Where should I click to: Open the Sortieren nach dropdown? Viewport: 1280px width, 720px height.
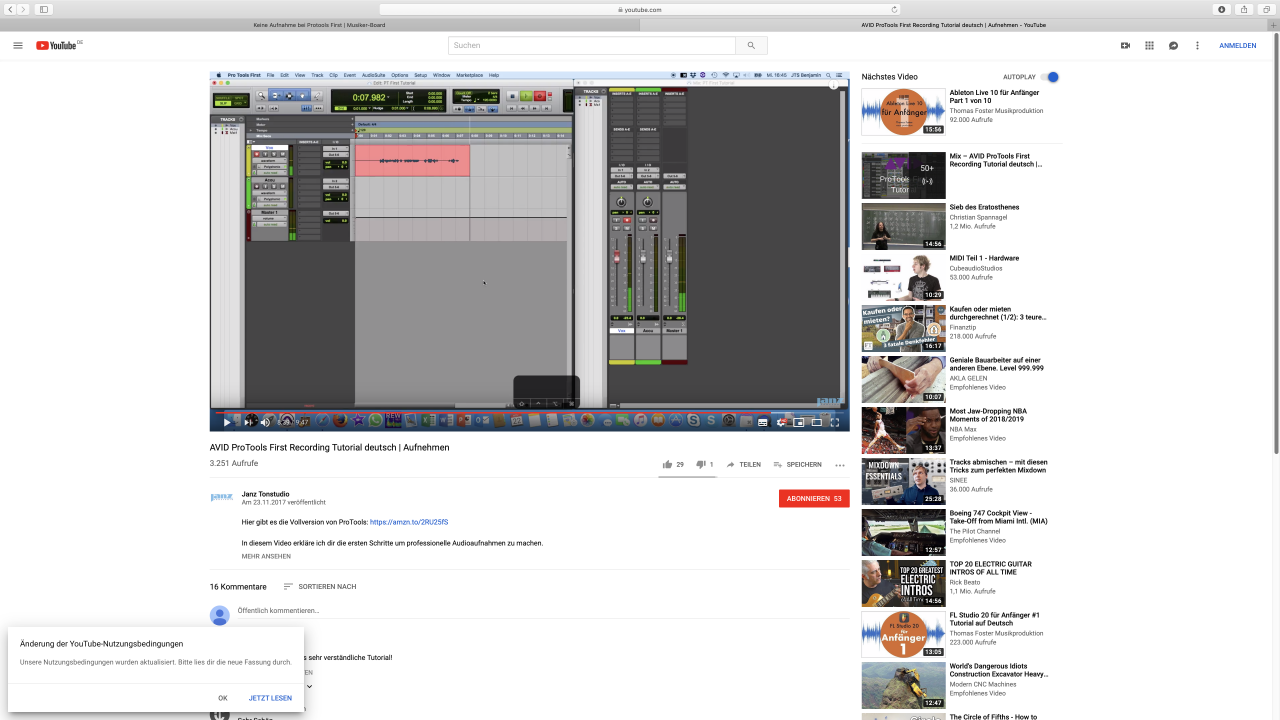[x=320, y=587]
